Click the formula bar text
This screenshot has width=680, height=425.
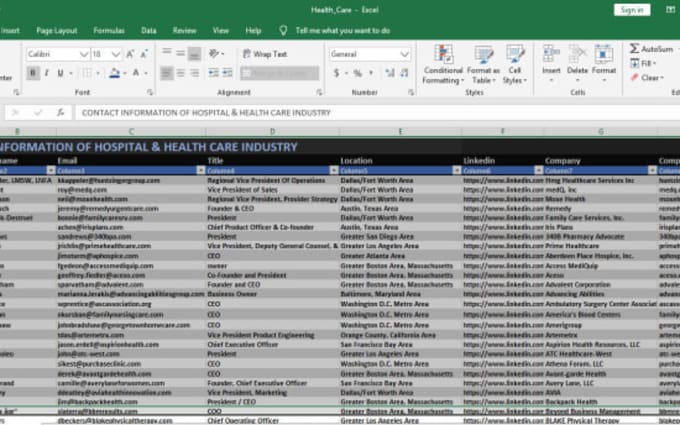click(x=206, y=113)
